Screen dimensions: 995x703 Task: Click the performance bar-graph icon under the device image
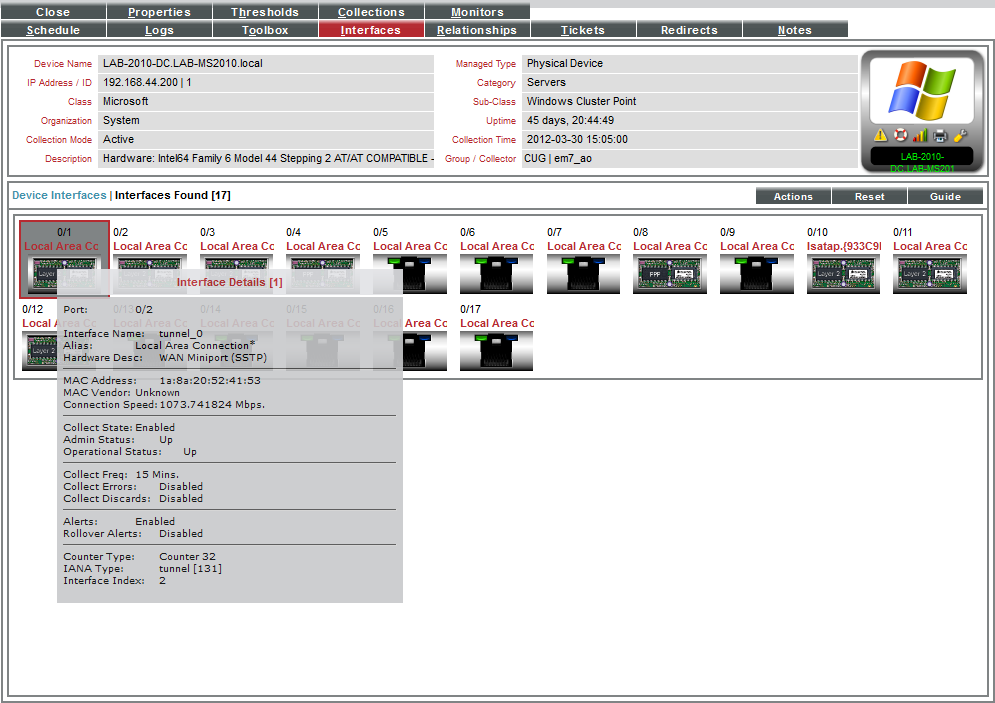point(920,133)
